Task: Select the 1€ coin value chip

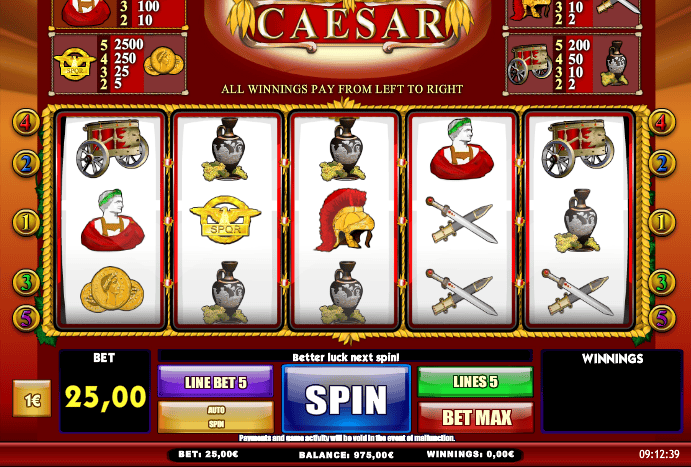Action: [32, 399]
